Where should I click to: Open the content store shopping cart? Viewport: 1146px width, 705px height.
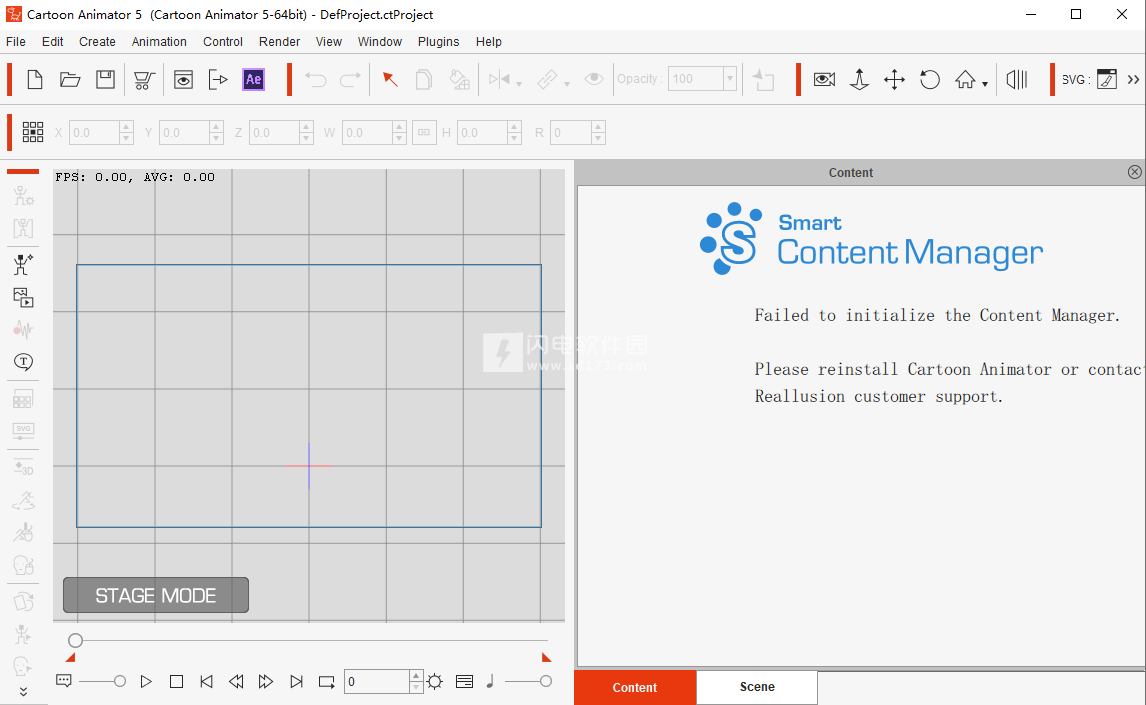[144, 79]
